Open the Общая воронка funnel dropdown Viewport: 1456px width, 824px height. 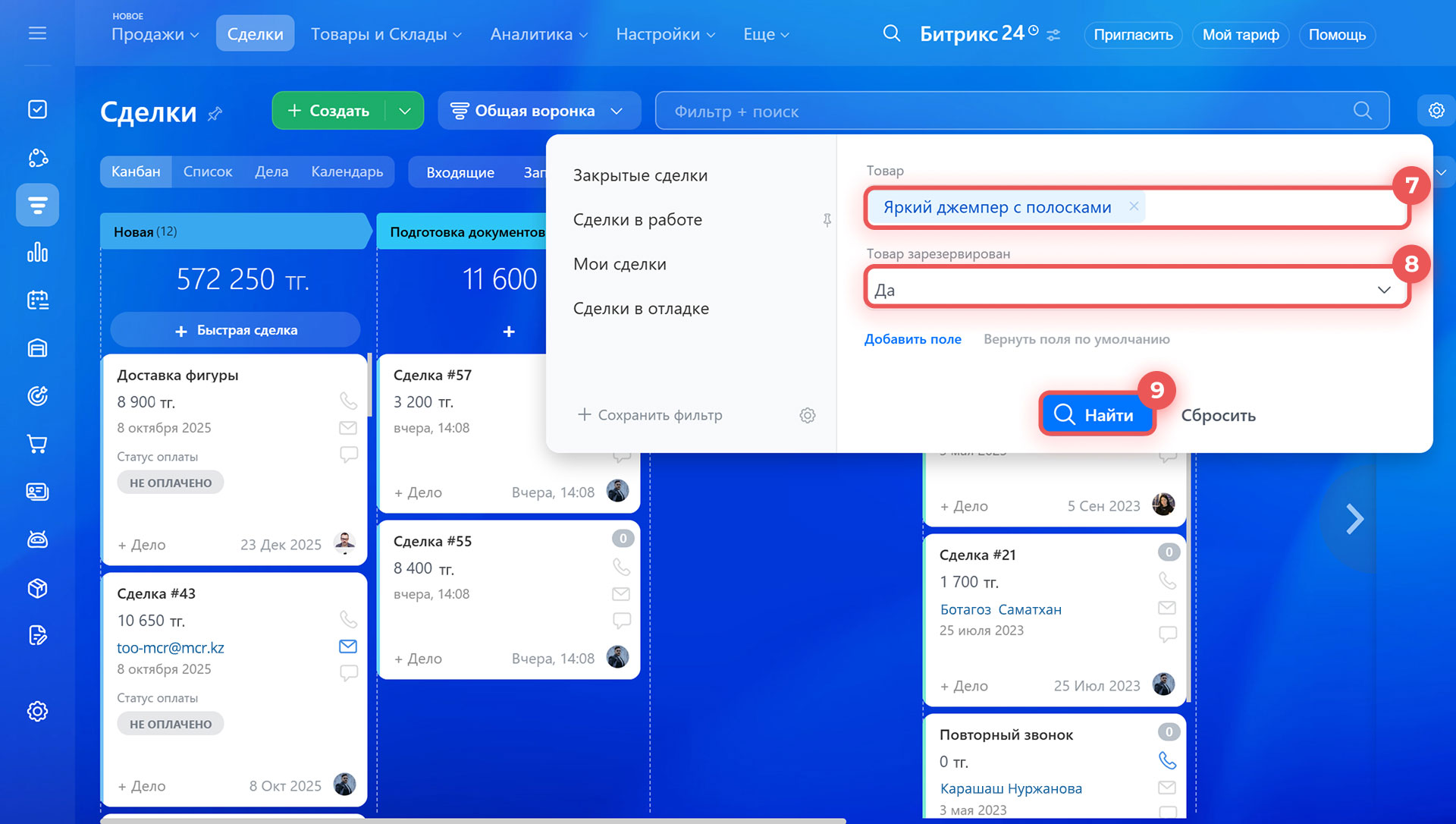pyautogui.click(x=538, y=111)
